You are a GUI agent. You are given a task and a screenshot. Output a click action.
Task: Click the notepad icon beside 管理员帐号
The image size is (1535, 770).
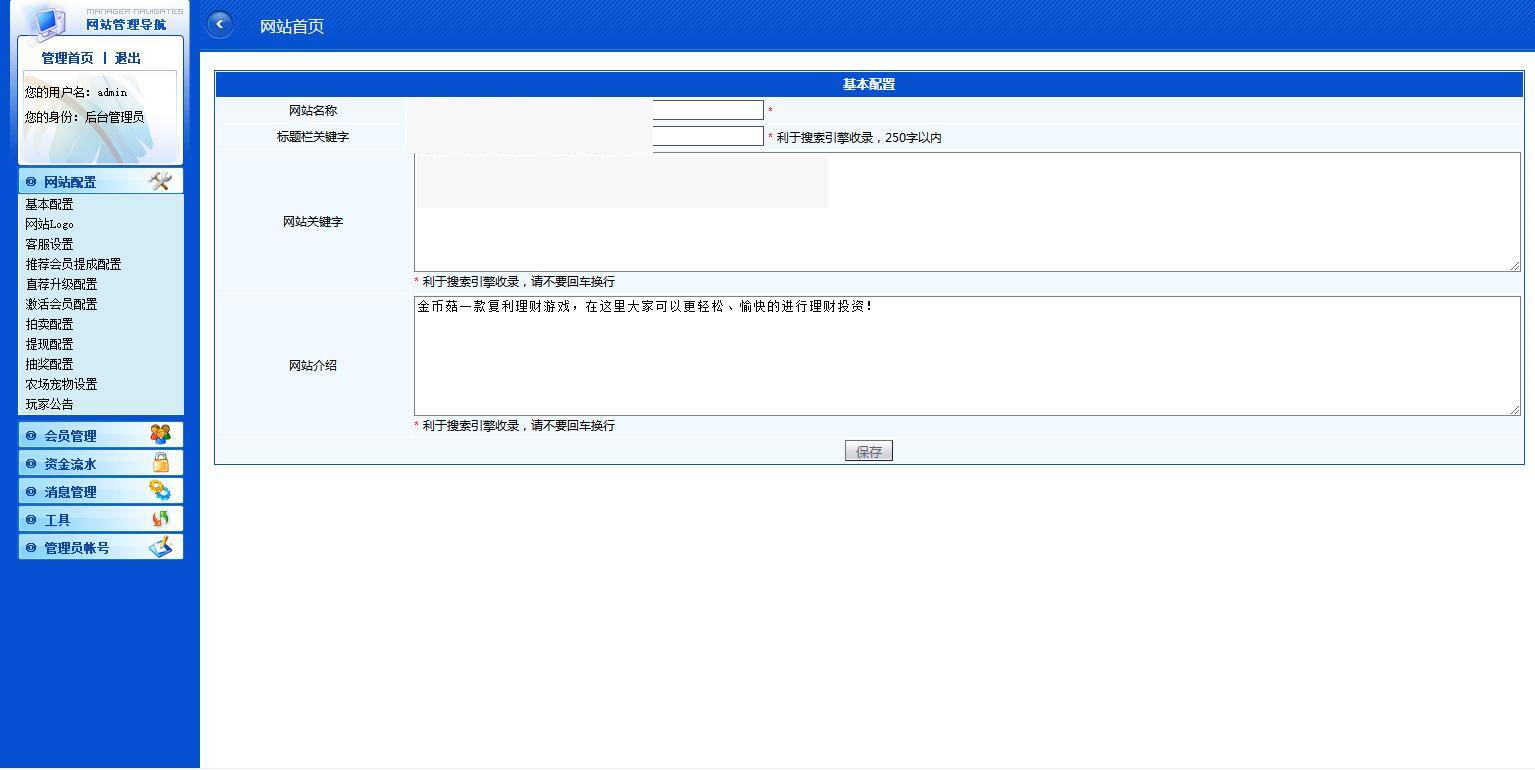pos(160,546)
